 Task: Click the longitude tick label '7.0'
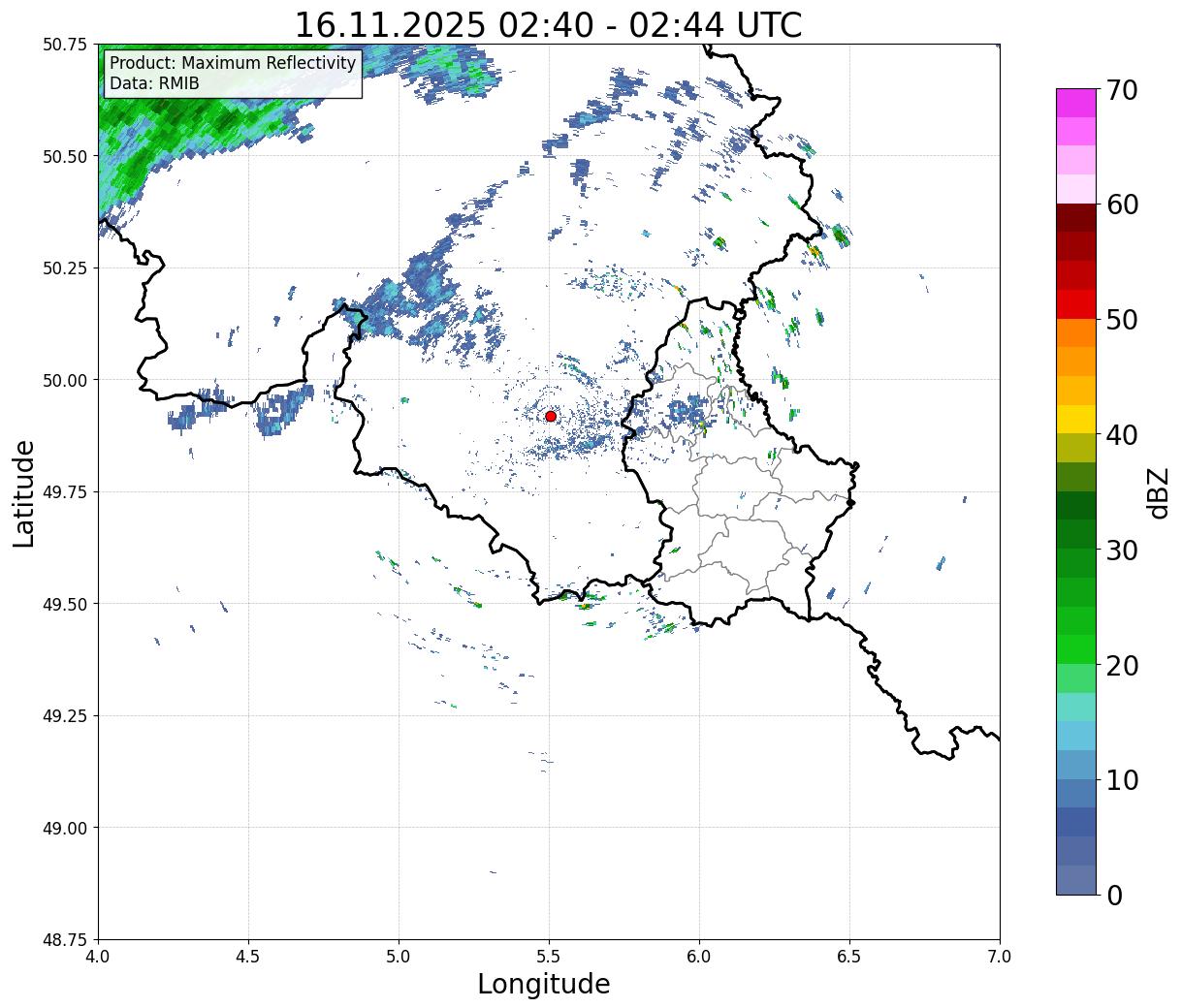1000,956
